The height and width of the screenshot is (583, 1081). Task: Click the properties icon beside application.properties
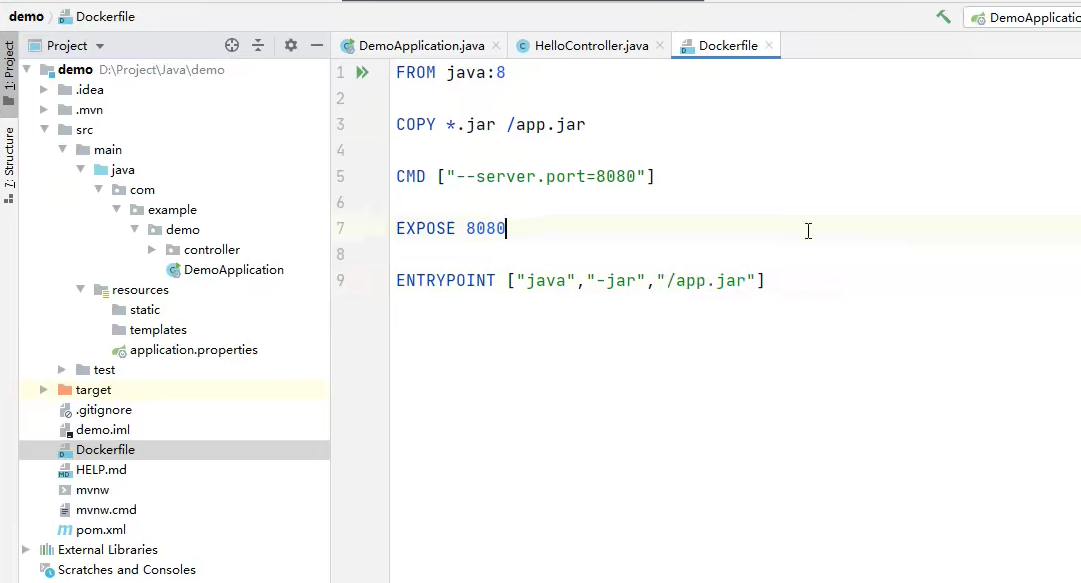118,349
